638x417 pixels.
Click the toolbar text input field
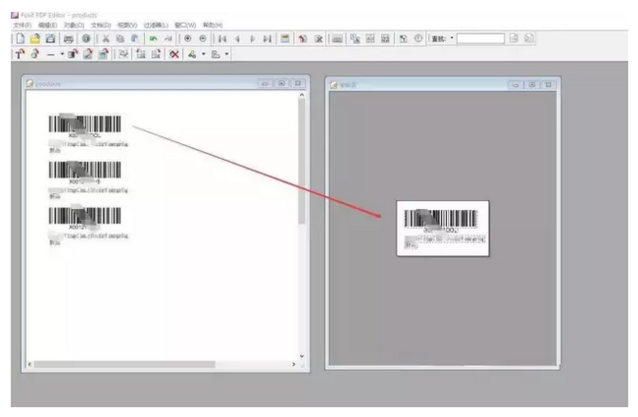pyautogui.click(x=480, y=38)
